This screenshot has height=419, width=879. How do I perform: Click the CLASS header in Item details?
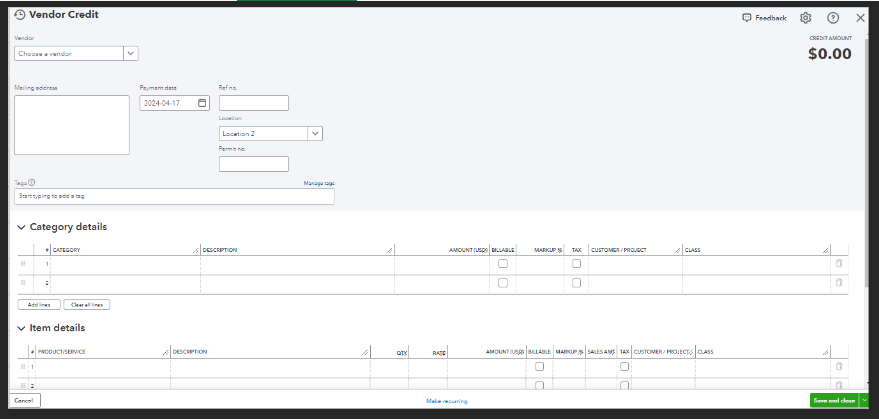tap(705, 352)
